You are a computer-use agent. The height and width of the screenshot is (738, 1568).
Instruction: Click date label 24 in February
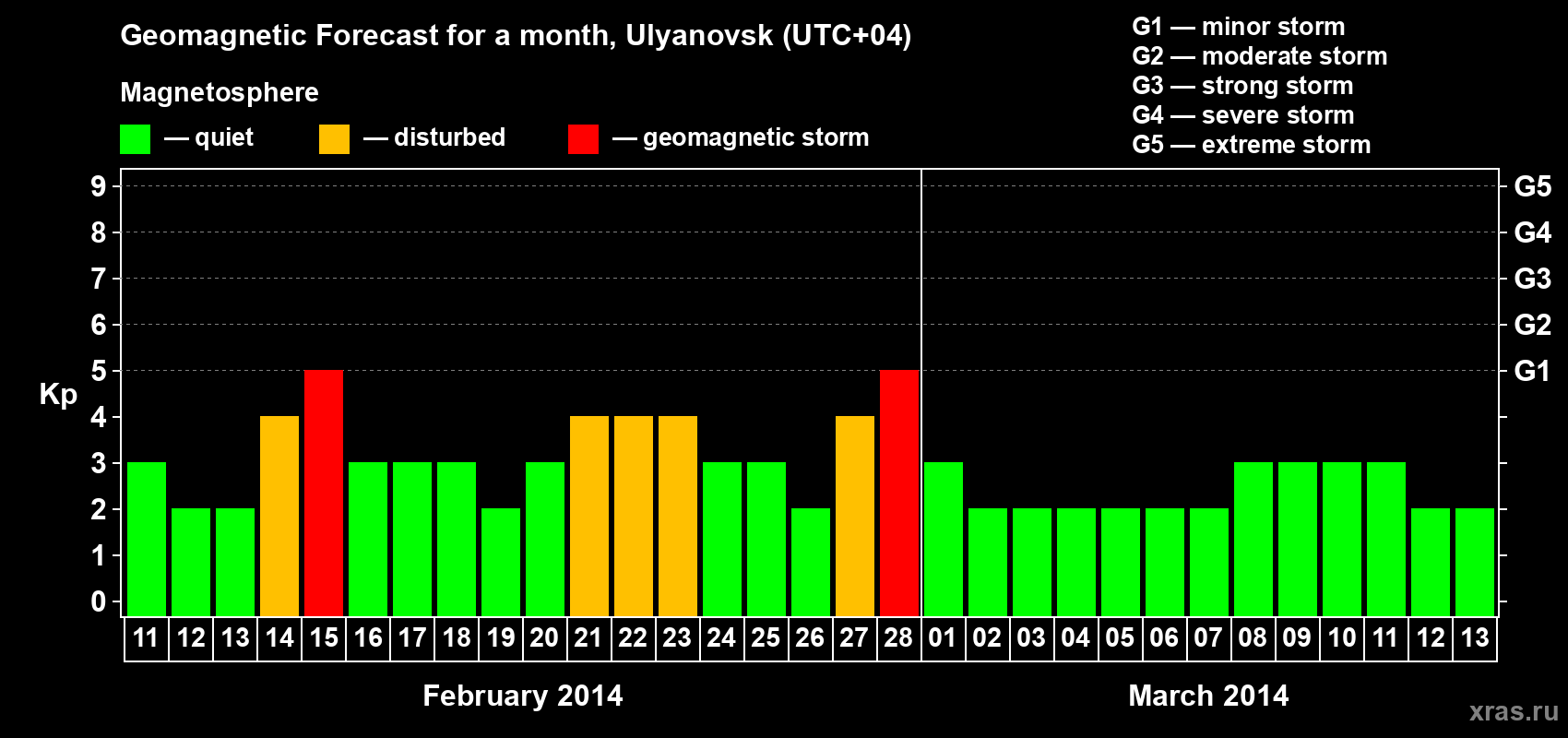click(x=721, y=637)
